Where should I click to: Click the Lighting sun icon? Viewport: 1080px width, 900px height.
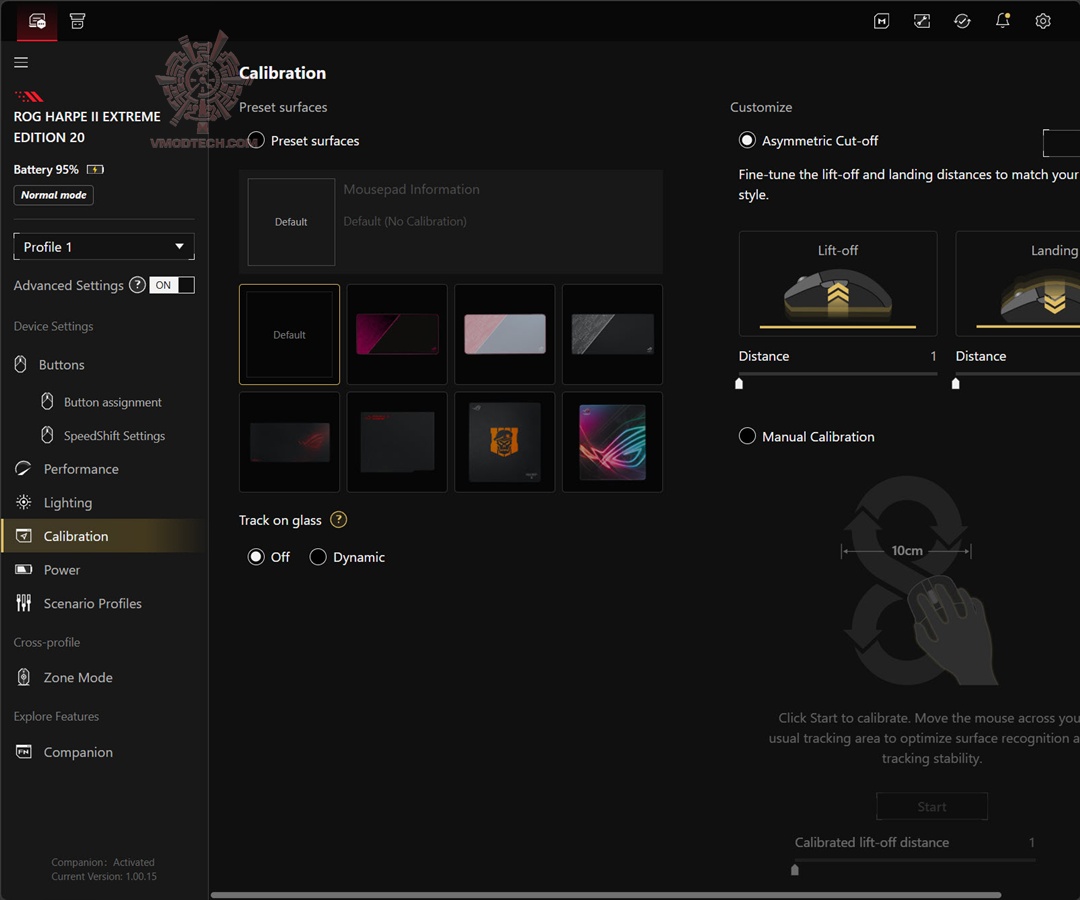tap(23, 502)
